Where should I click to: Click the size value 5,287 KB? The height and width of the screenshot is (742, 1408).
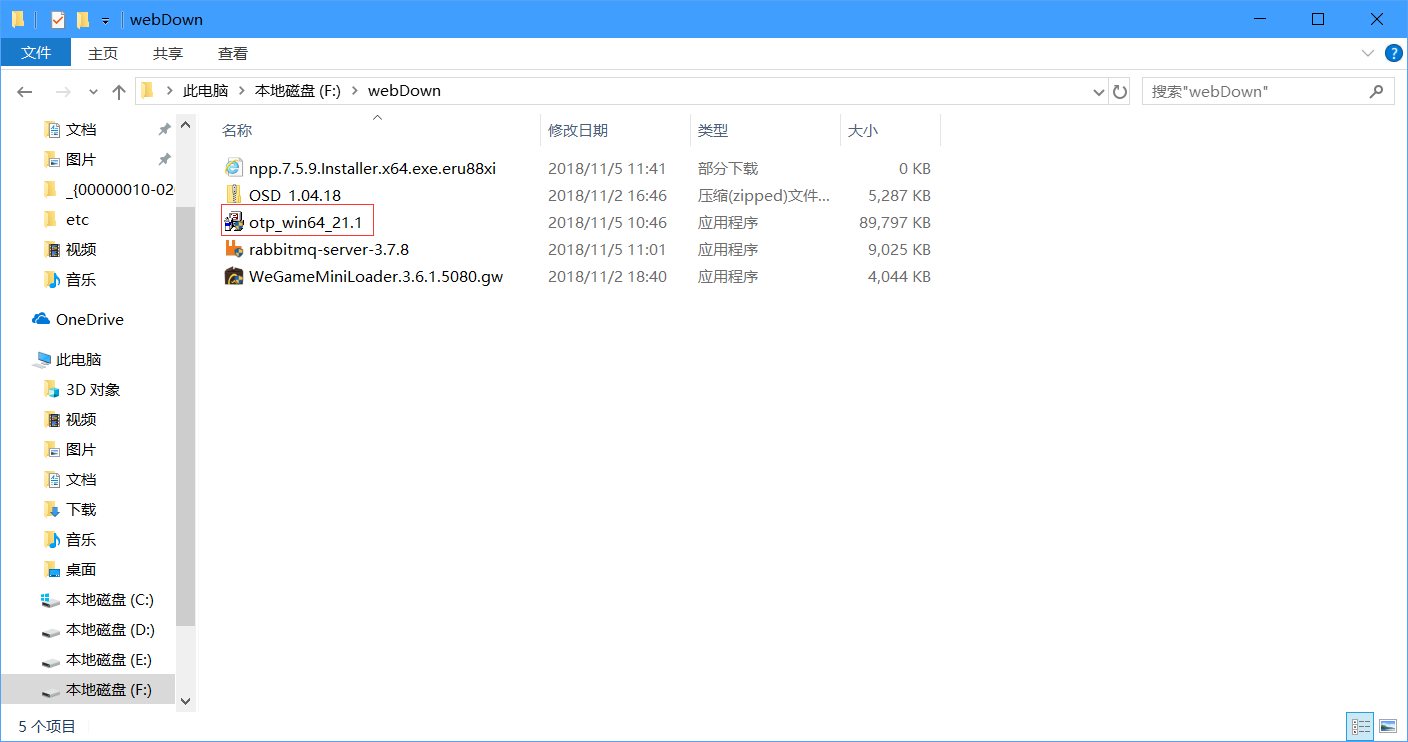click(899, 195)
